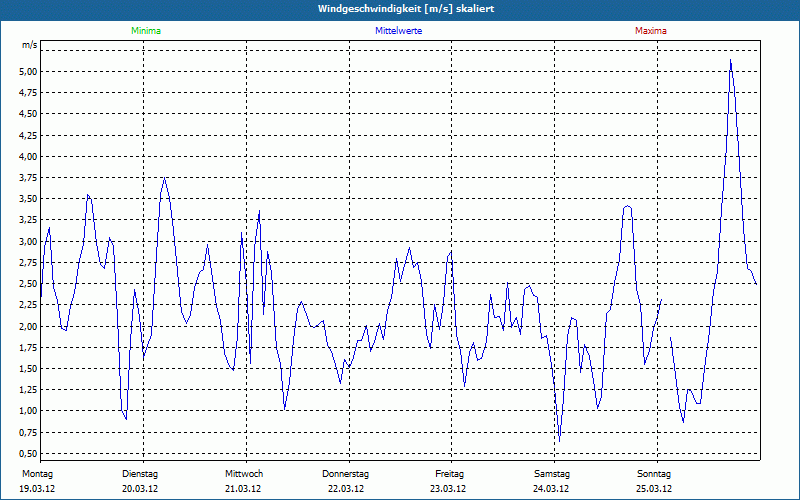The image size is (800, 500).
Task: Click the 5,00 y-axis value
Action: [x=29, y=71]
